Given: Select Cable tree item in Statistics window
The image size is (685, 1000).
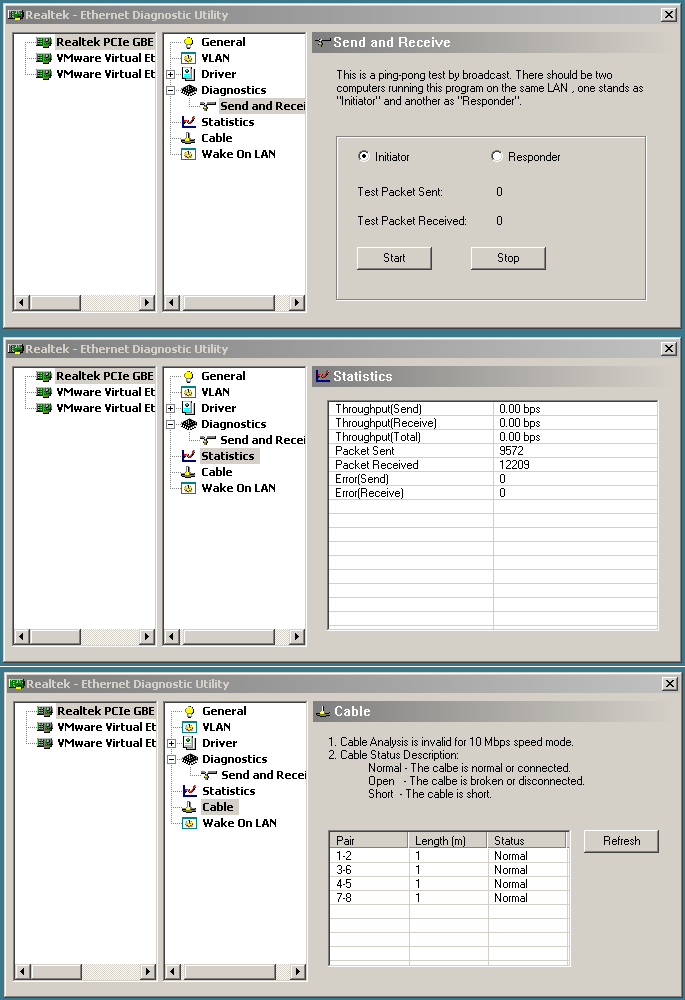Looking at the screenshot, I should click(x=217, y=472).
